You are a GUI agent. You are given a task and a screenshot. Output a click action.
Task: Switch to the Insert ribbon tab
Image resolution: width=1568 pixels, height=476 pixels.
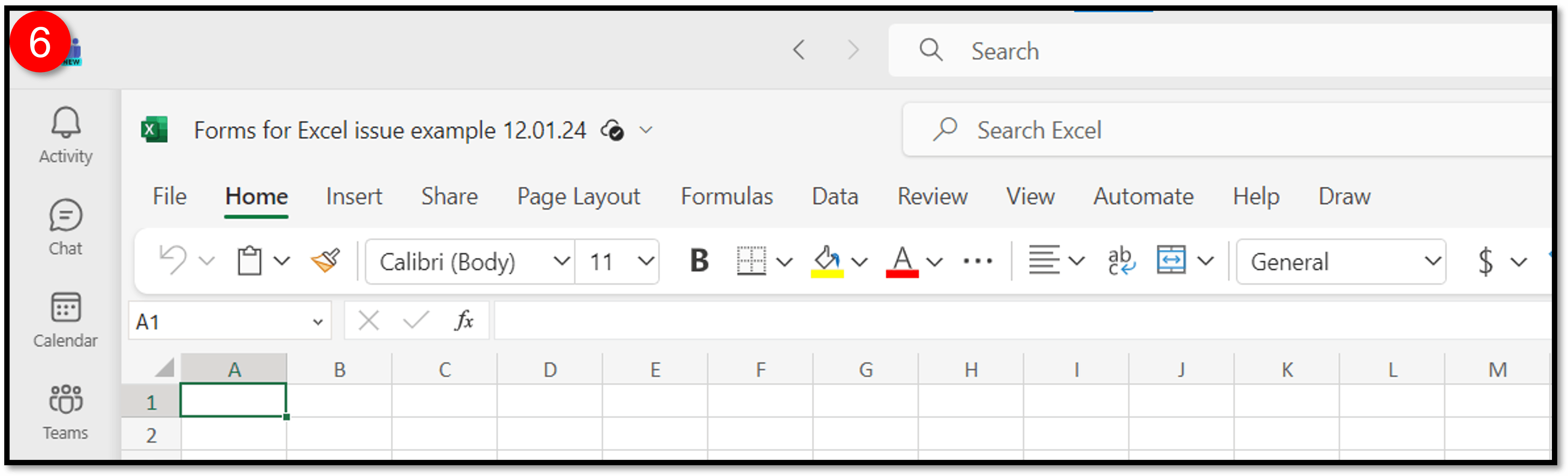click(354, 196)
